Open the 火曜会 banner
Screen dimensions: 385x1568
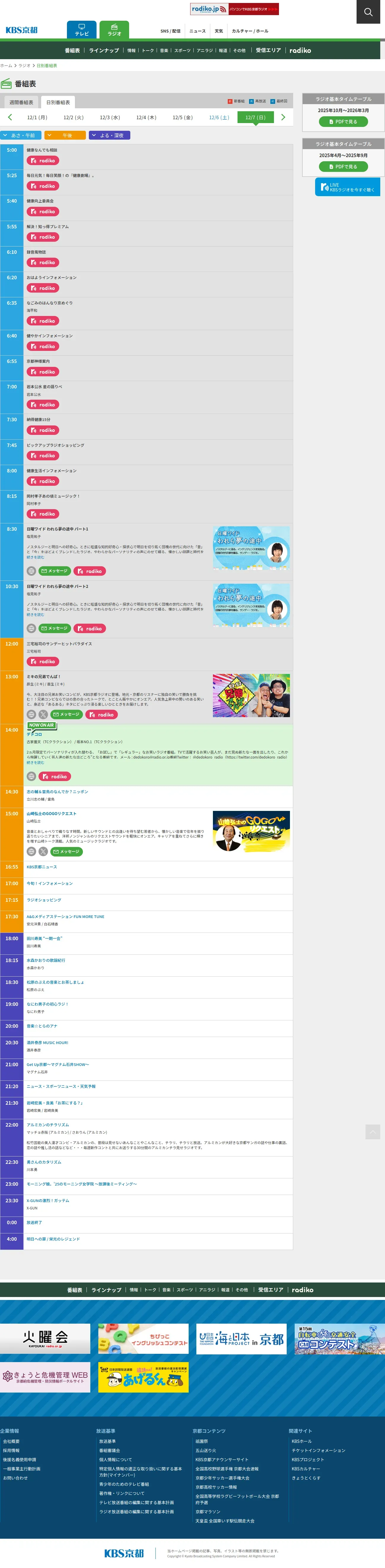coord(45,1339)
